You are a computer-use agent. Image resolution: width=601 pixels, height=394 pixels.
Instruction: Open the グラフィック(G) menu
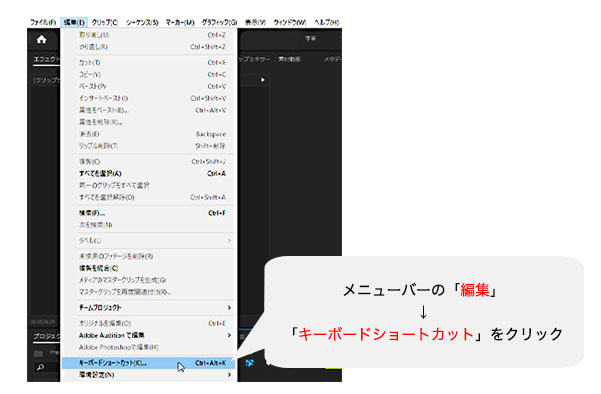[x=219, y=22]
